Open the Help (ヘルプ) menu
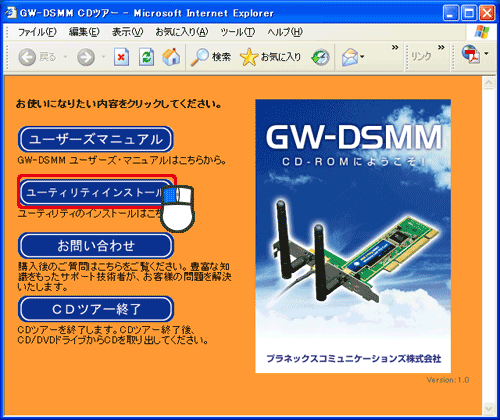 285,32
